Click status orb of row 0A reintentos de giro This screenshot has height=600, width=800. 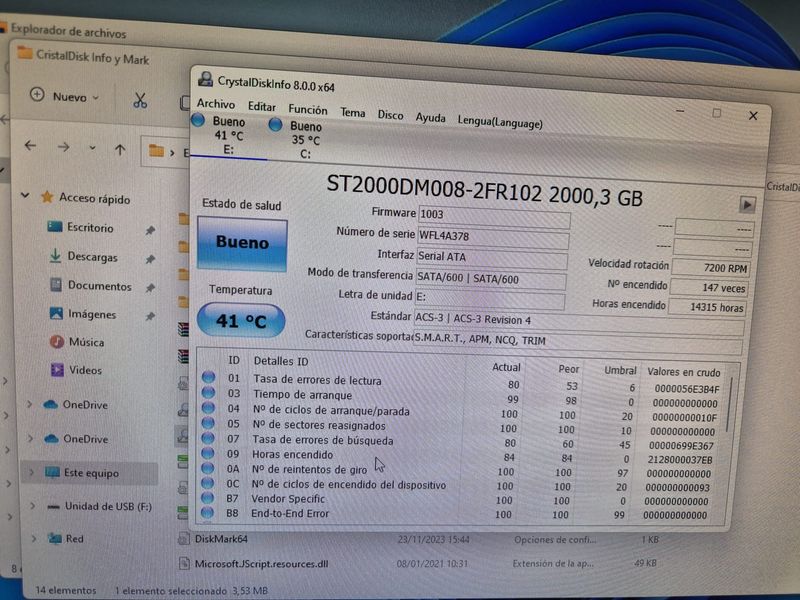coord(207,467)
